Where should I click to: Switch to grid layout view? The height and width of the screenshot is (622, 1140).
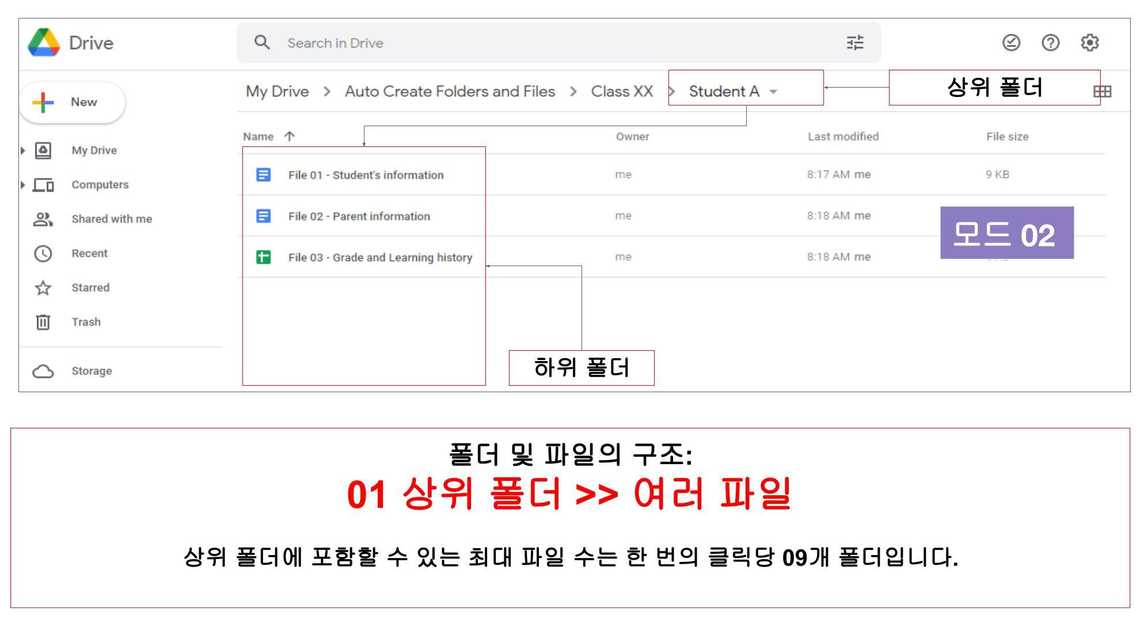pyautogui.click(x=1102, y=92)
